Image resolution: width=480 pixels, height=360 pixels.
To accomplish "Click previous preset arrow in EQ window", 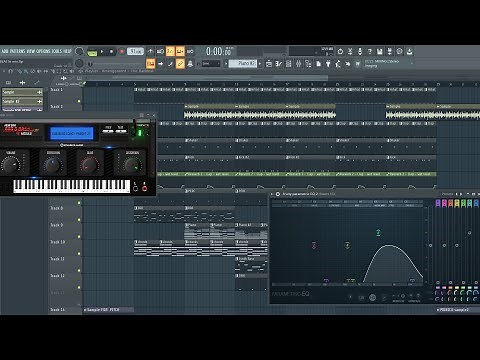I will point(457,194).
